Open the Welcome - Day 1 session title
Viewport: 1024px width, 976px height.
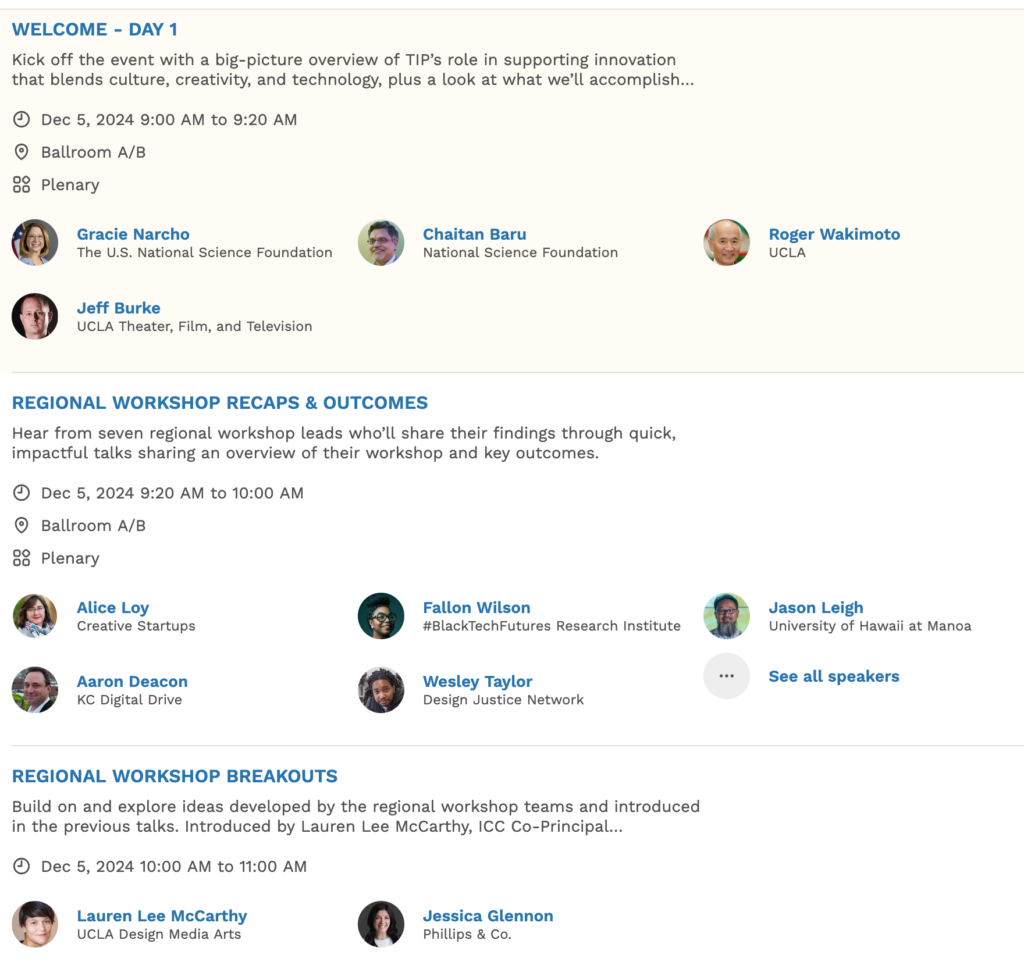coord(94,29)
